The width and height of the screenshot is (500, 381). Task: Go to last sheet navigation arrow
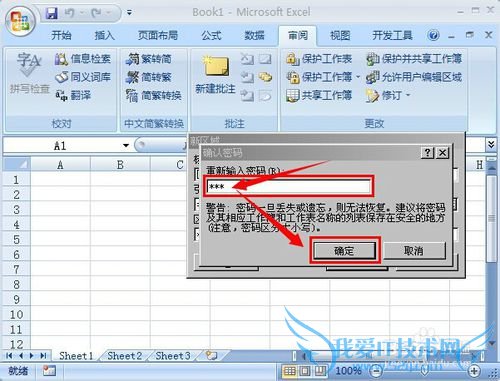tap(44, 356)
